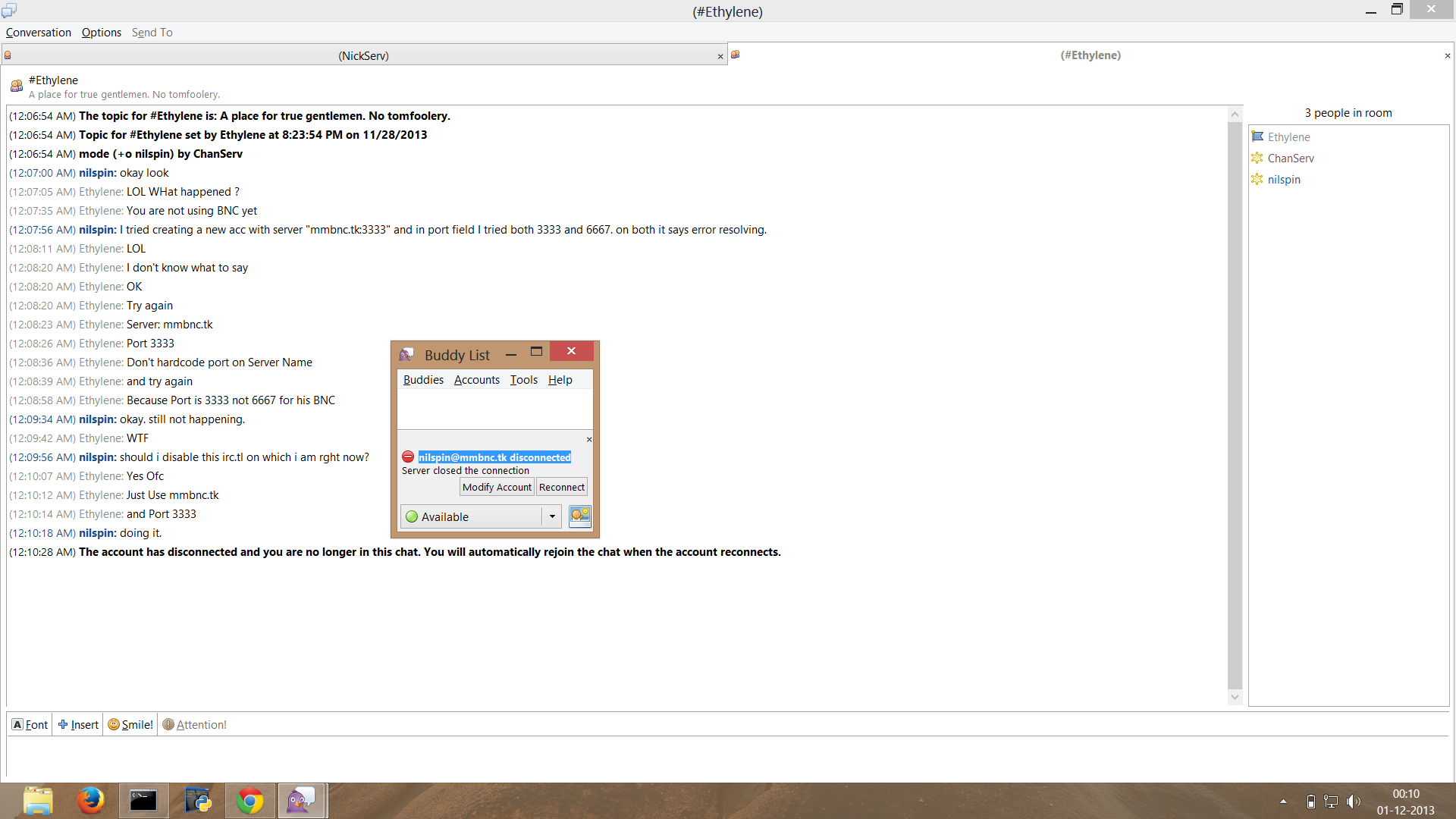Open the Accounts menu in Buddy List
This screenshot has height=819, width=1456.
(x=477, y=380)
